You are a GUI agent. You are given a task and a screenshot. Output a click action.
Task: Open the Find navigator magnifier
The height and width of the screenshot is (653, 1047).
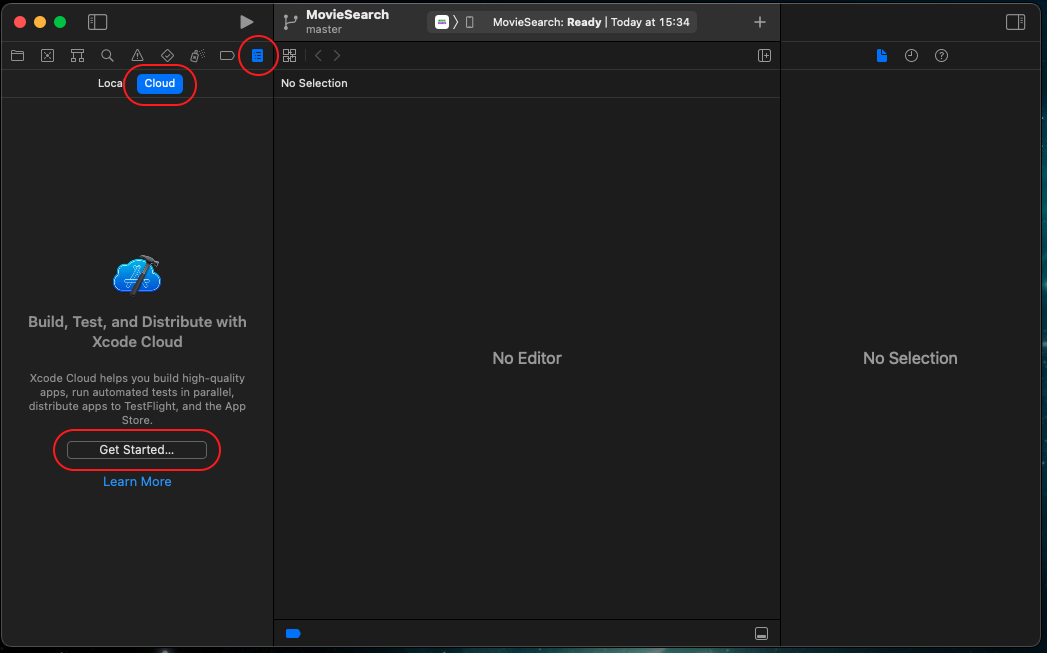(x=107, y=55)
